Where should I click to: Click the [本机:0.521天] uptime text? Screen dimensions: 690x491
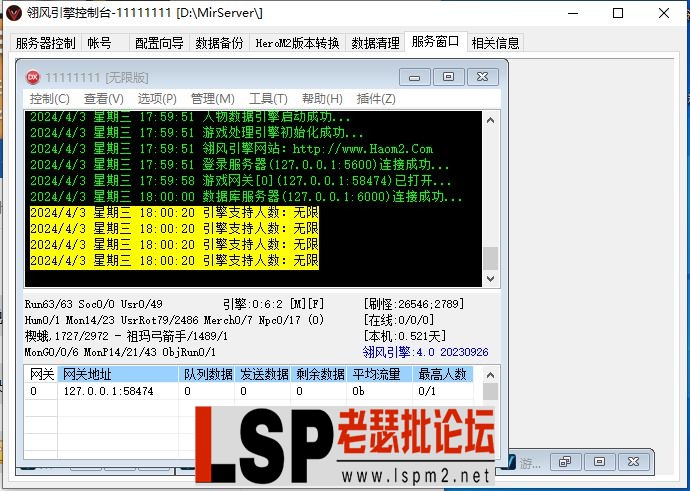tap(404, 336)
